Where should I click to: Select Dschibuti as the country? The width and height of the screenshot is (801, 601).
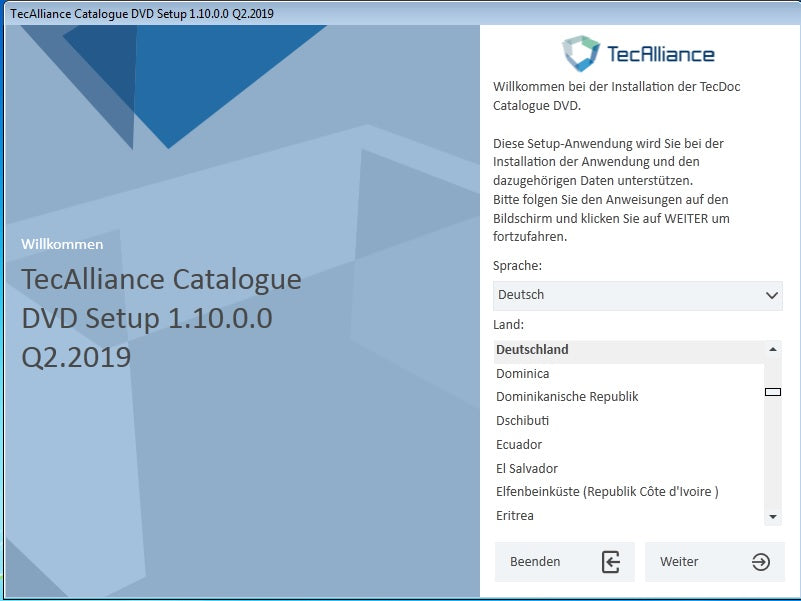click(x=523, y=421)
